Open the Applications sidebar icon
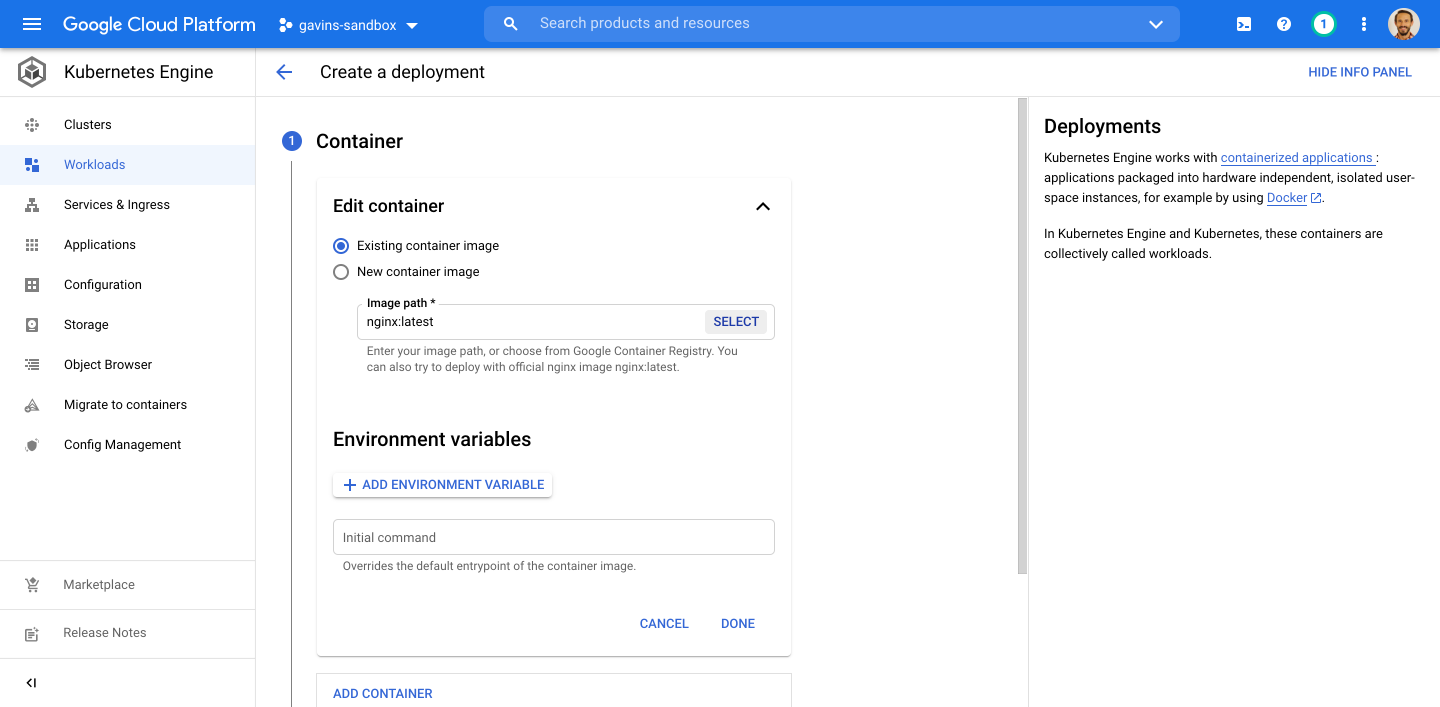1440x707 pixels. [31, 244]
